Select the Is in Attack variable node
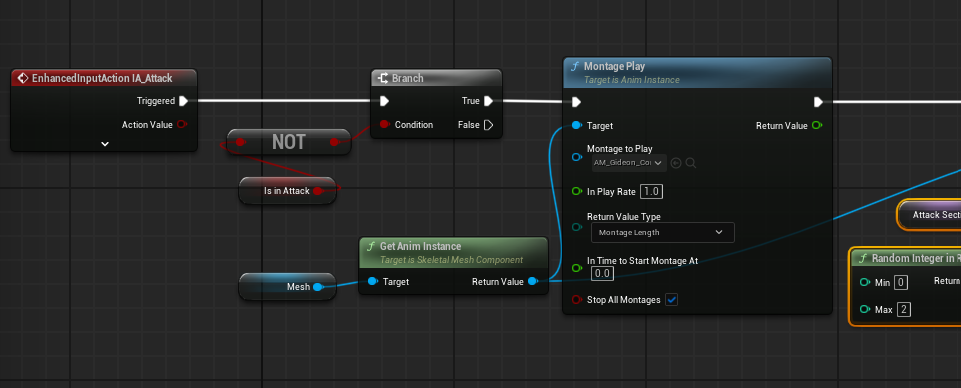961x388 pixels. click(x=287, y=191)
